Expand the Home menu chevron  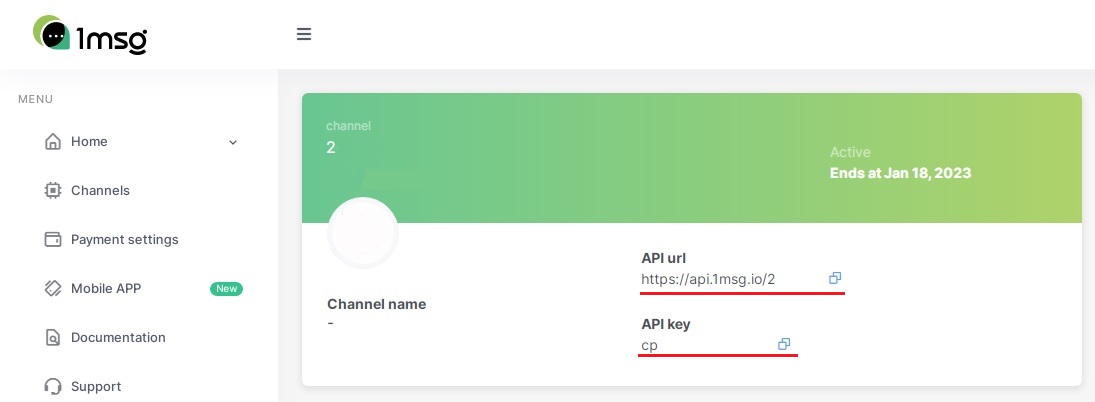pos(233,143)
